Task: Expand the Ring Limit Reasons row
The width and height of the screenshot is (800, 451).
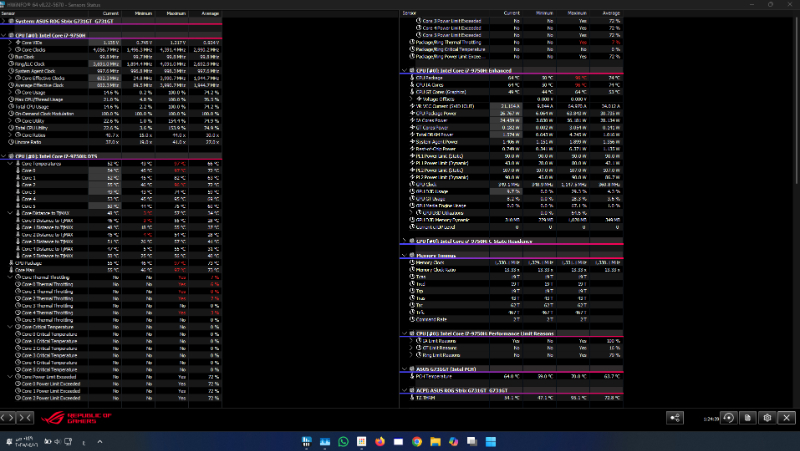Action: 411,355
